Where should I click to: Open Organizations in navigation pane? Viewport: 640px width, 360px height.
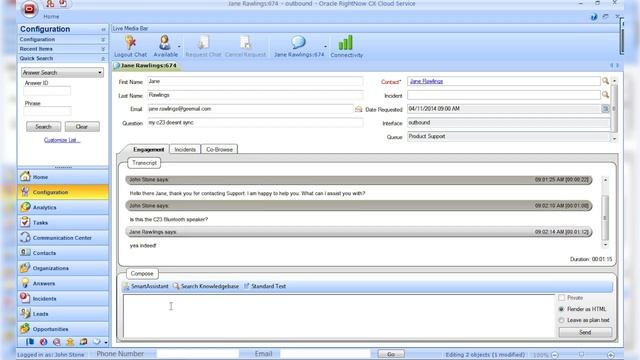63,268
